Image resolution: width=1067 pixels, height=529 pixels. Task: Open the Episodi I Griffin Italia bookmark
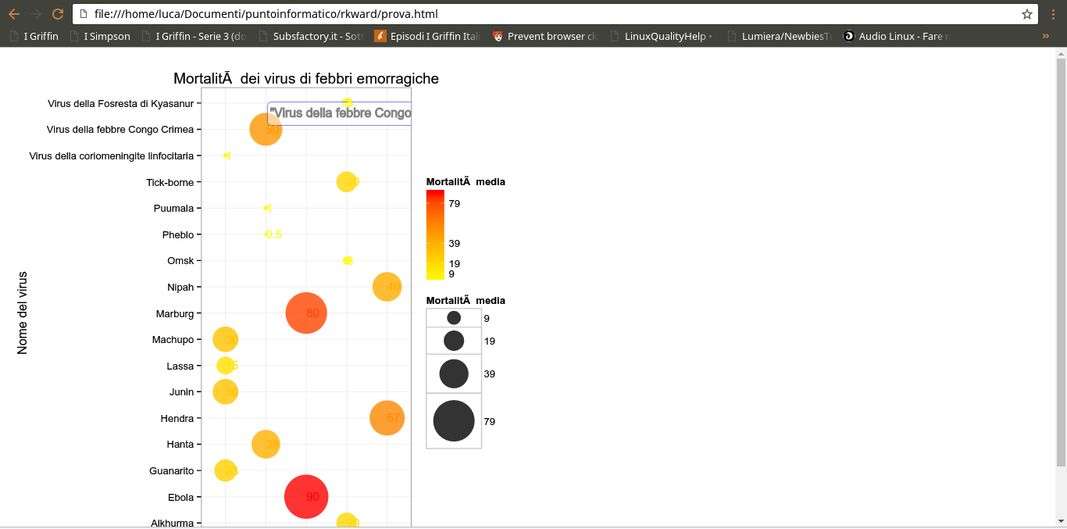pos(428,36)
